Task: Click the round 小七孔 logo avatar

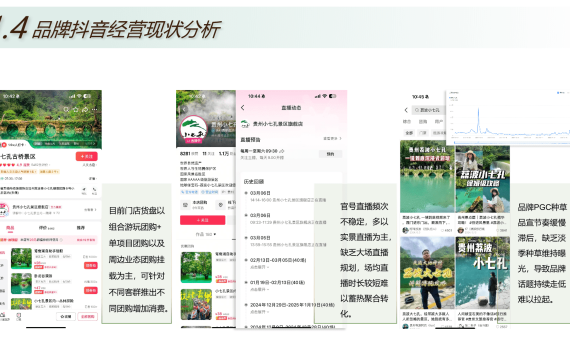Action: coord(193,130)
